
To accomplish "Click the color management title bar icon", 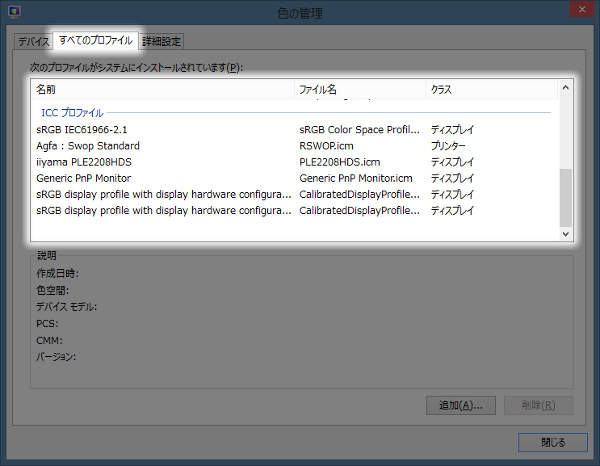I will pyautogui.click(x=15, y=12).
